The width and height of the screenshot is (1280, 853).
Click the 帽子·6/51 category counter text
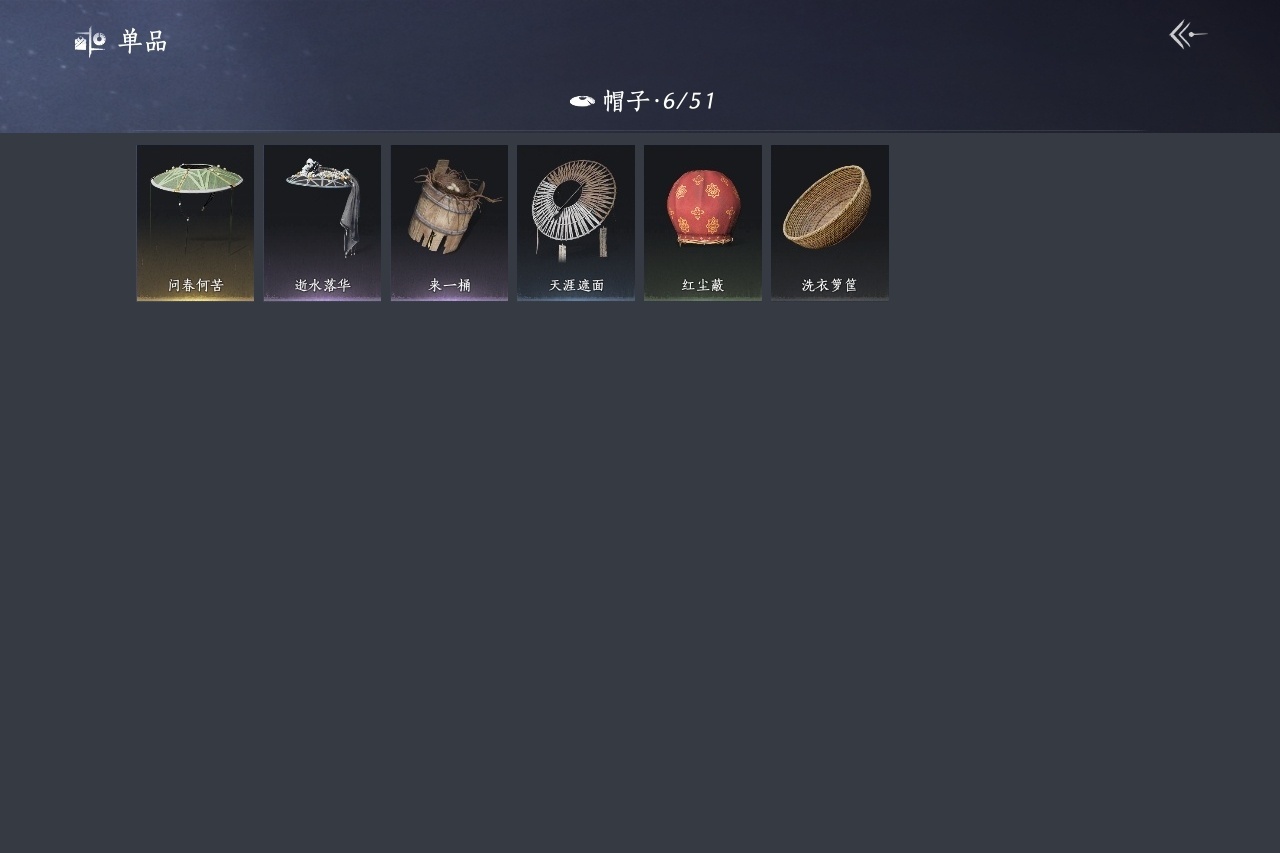pyautogui.click(x=660, y=101)
